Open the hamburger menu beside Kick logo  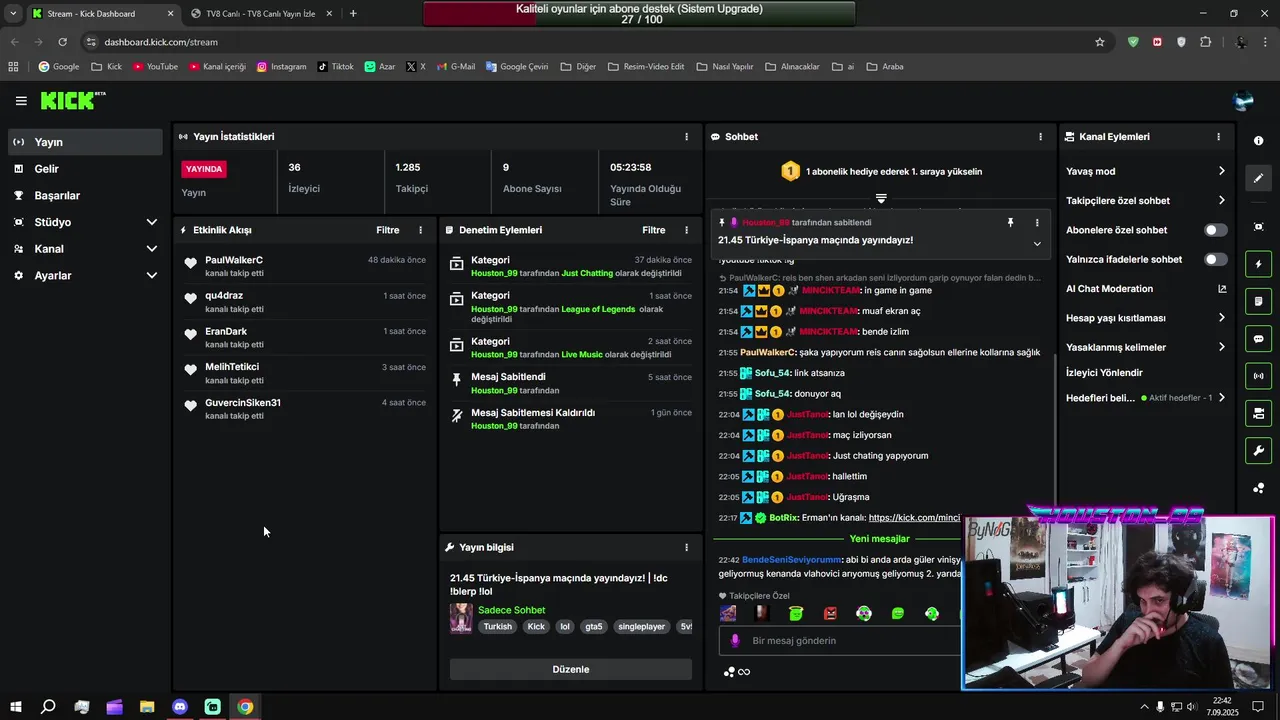coord(21,101)
